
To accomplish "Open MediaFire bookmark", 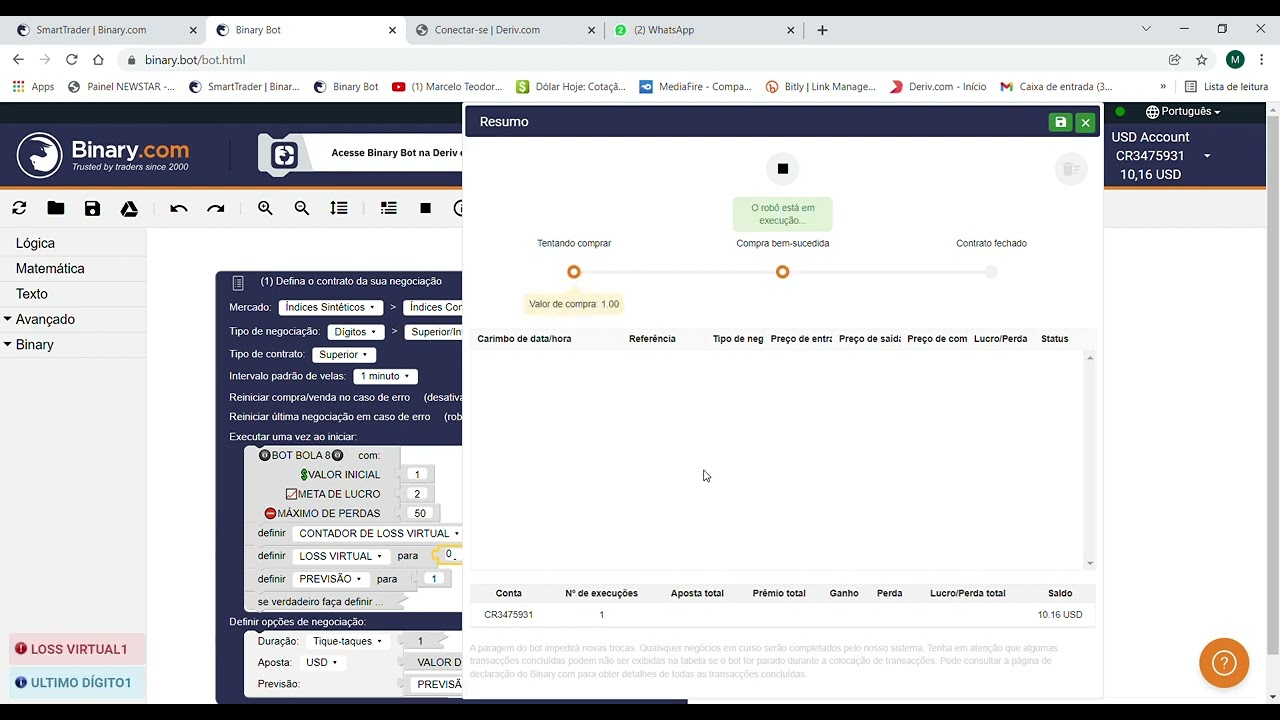I will coord(695,87).
